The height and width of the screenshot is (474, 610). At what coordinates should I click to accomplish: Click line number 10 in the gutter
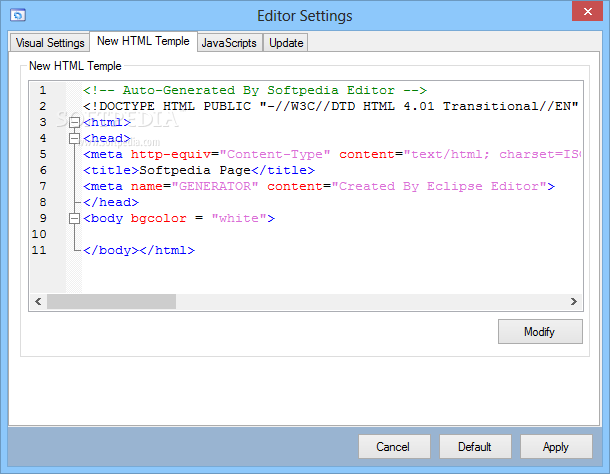[40, 234]
